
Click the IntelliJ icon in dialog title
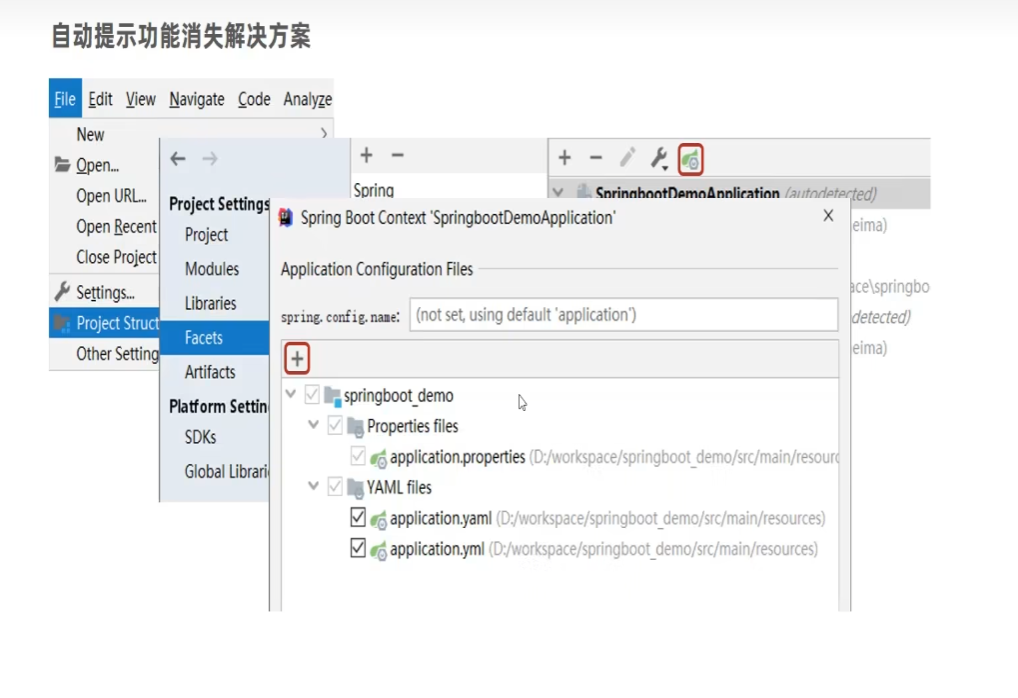click(x=286, y=217)
